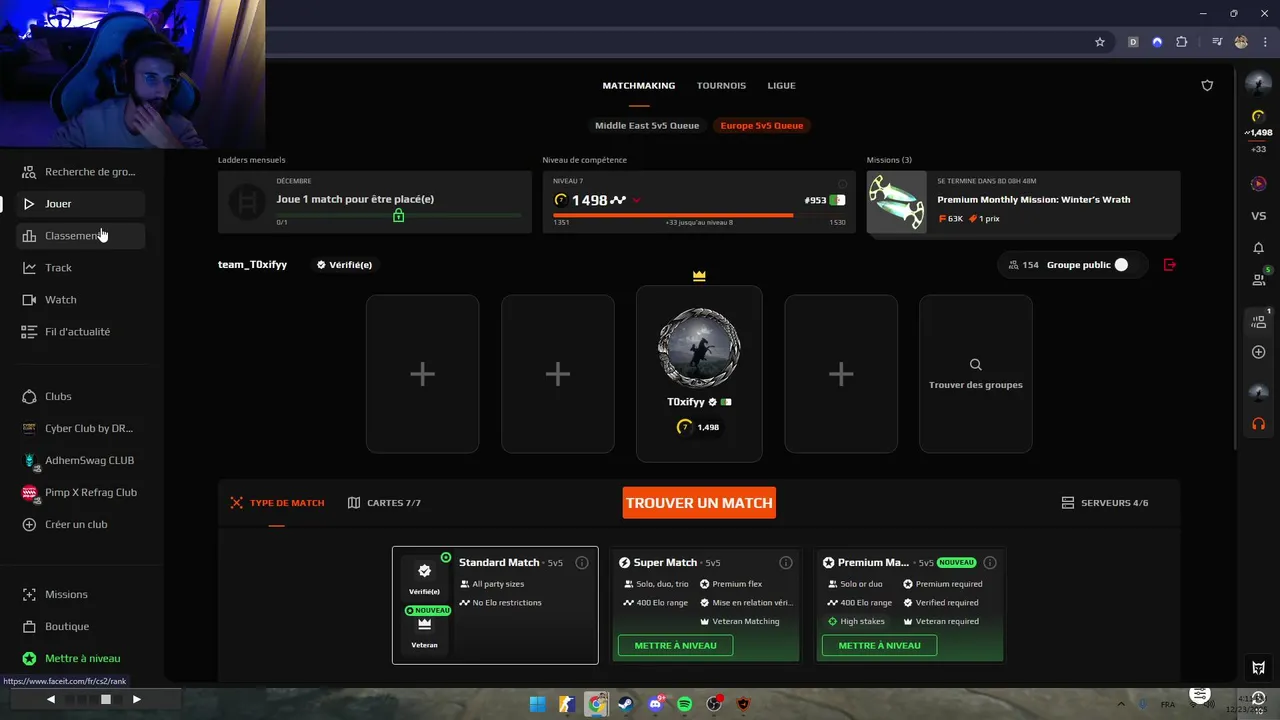Open Pimp X Refrag Club
This screenshot has width=1280, height=720.
pos(81,493)
